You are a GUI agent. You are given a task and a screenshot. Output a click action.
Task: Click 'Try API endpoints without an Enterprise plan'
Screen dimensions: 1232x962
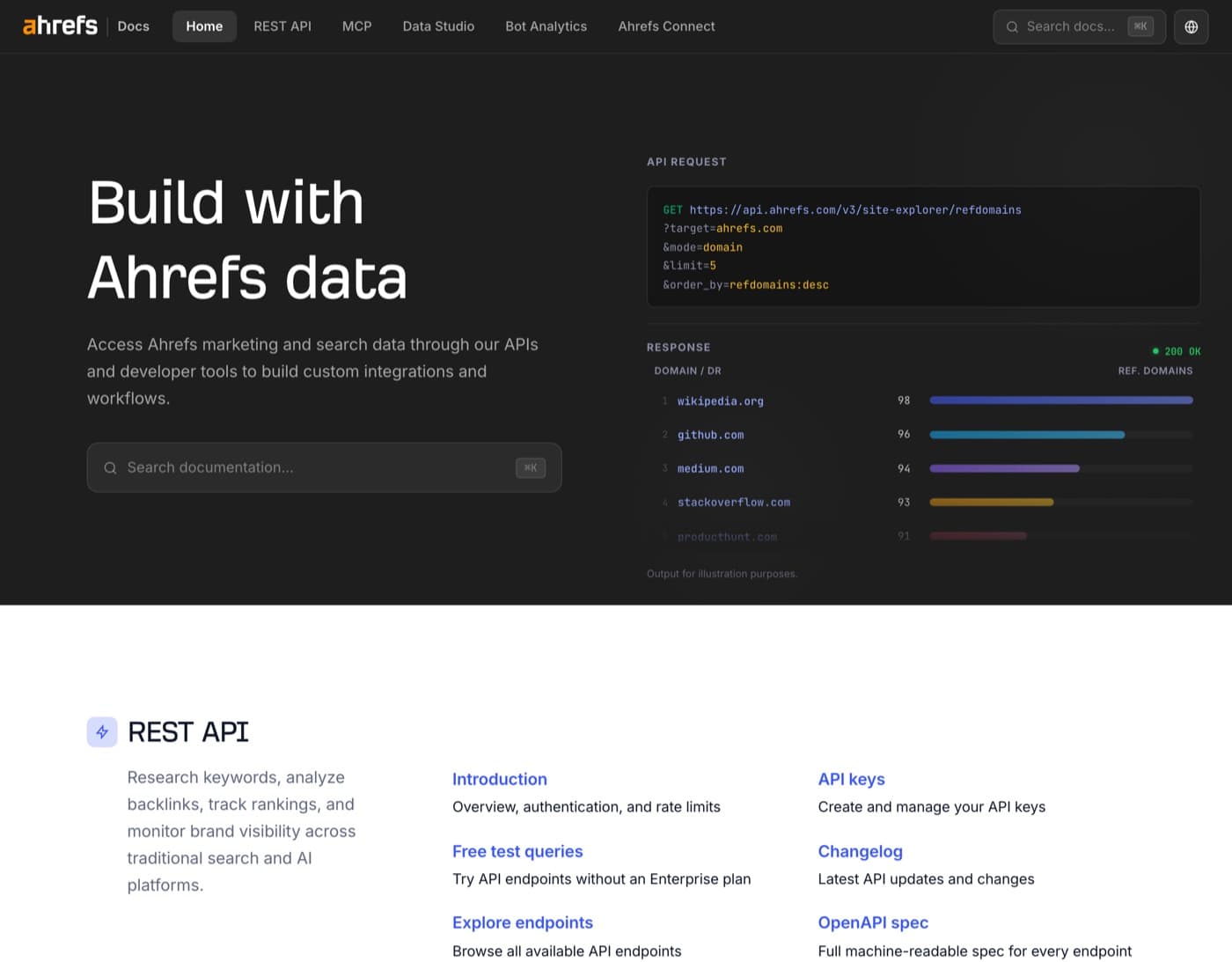(x=601, y=879)
